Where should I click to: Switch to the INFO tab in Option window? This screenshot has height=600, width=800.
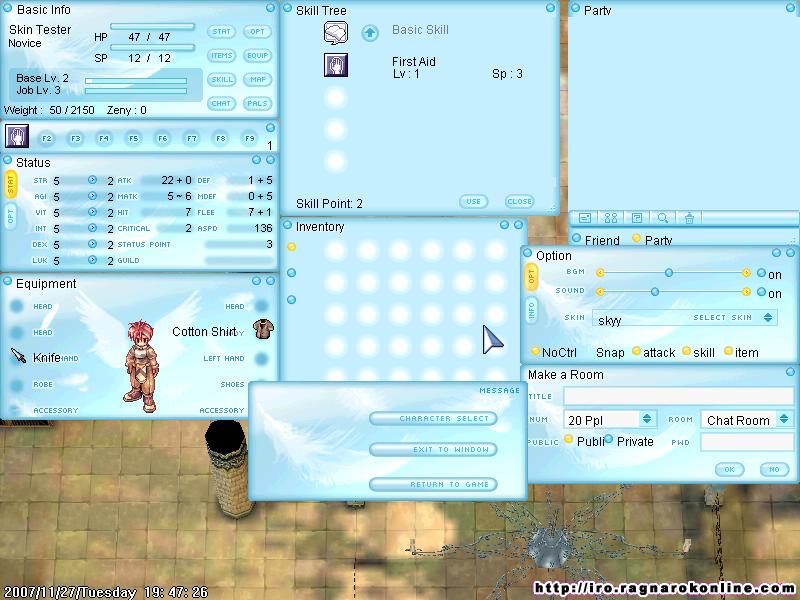(x=531, y=310)
